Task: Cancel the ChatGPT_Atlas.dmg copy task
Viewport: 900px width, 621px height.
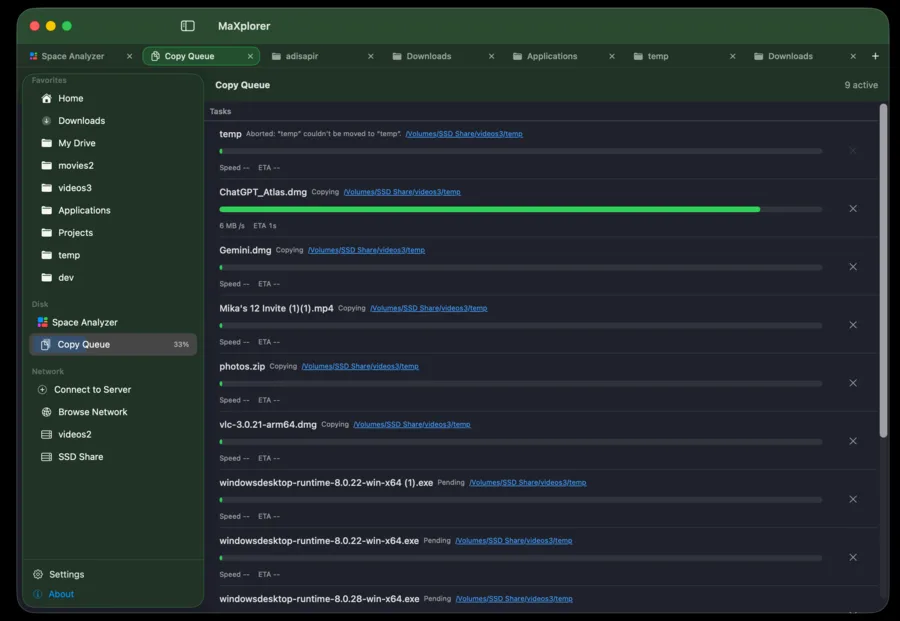Action: [853, 208]
